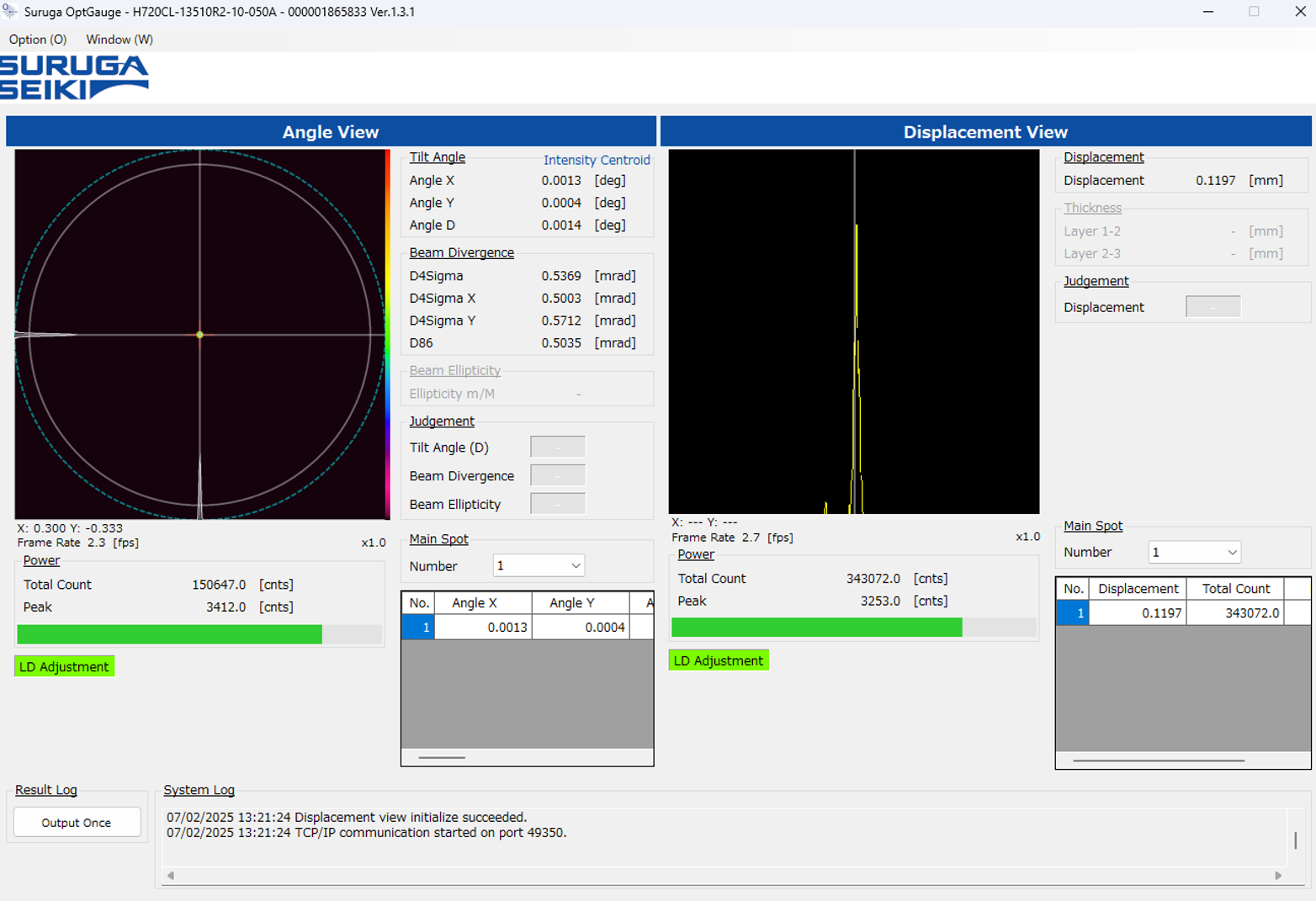This screenshot has width=1316, height=901.
Task: Click the displacement waveform plot
Action: click(854, 331)
